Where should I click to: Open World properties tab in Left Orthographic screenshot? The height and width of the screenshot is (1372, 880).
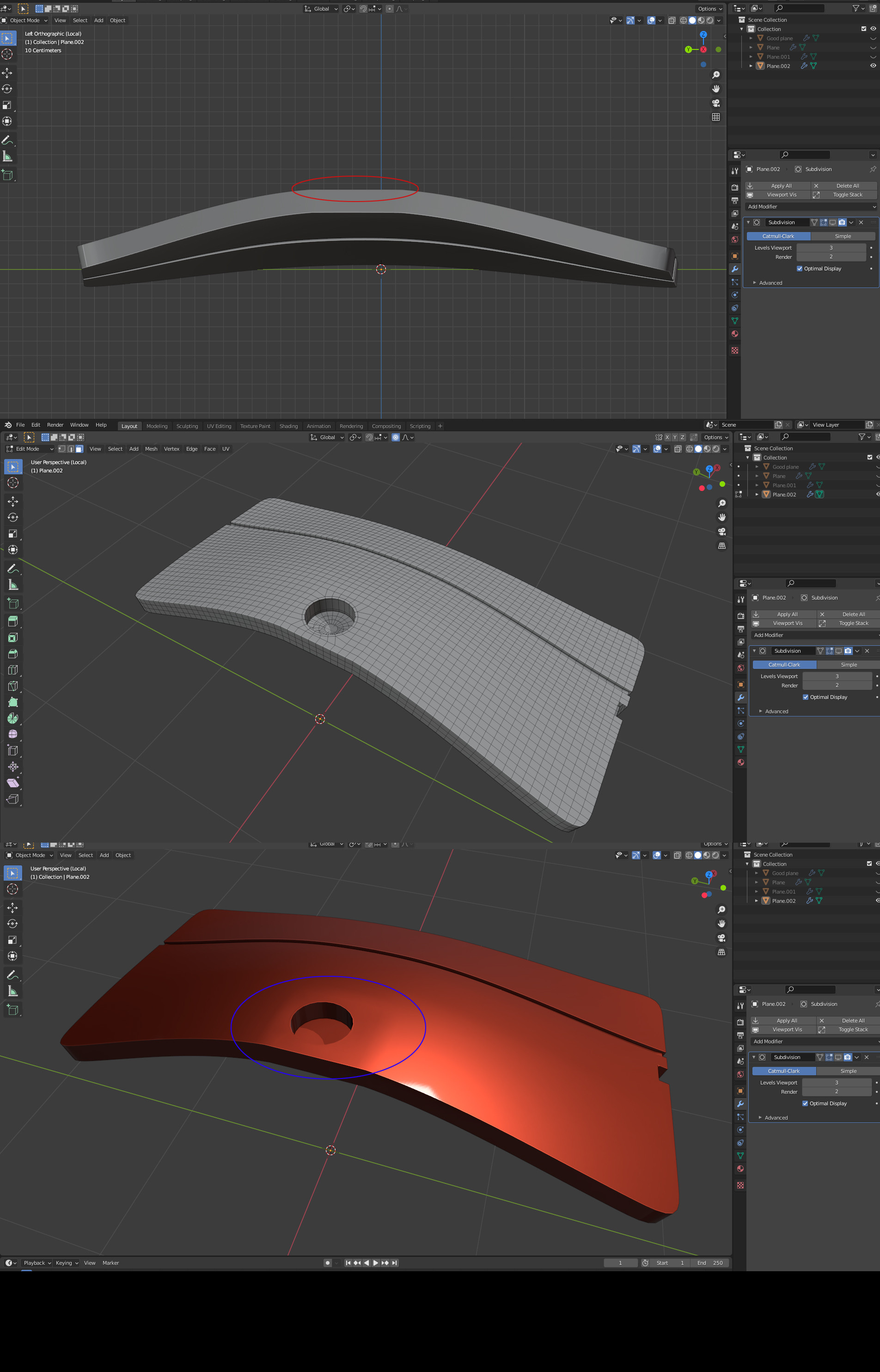coord(735,239)
